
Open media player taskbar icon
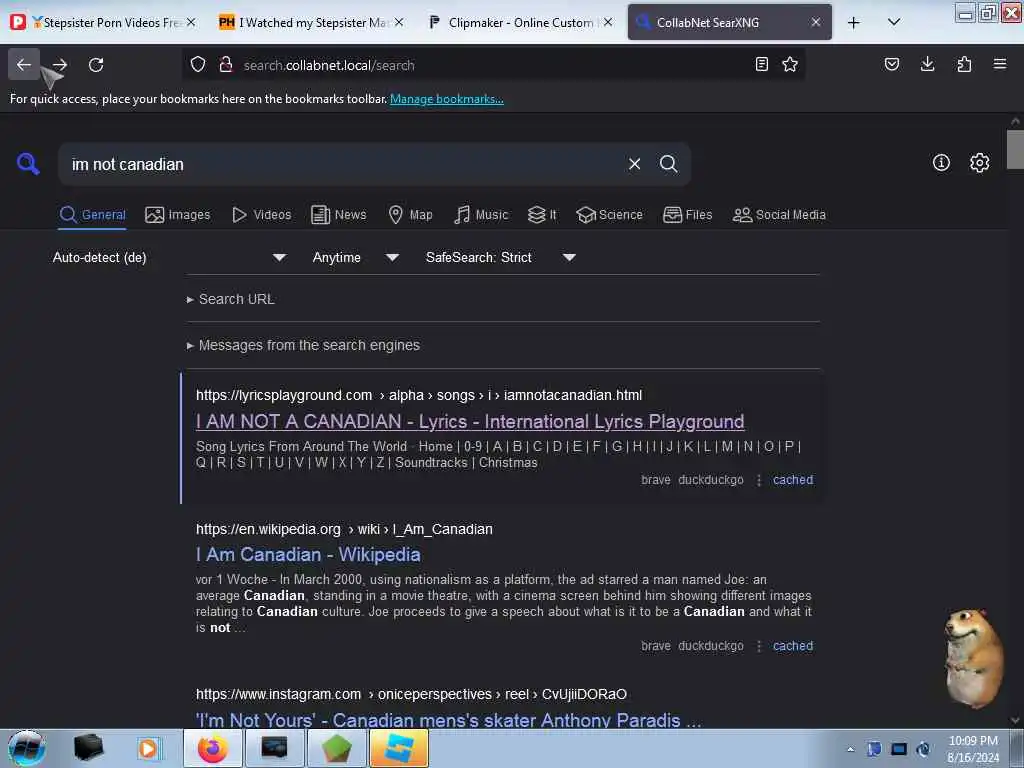click(x=148, y=748)
